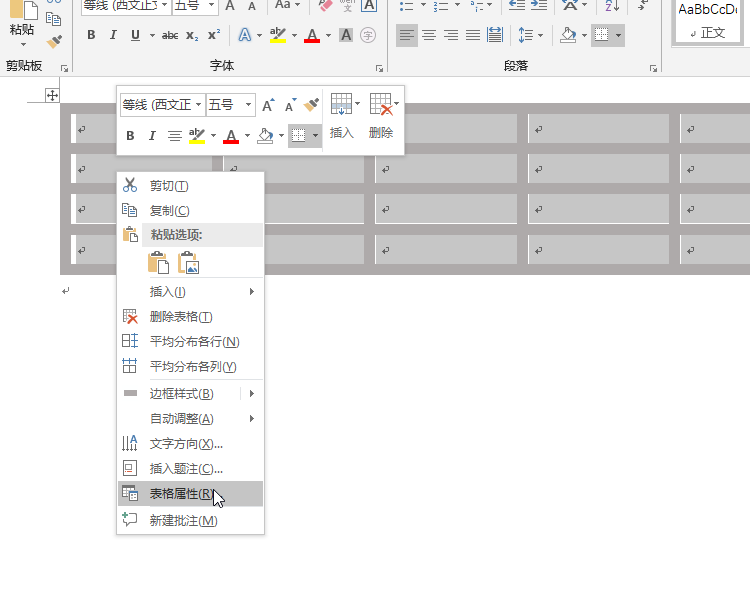Open the ribbon font size dropdown

pos(211,5)
